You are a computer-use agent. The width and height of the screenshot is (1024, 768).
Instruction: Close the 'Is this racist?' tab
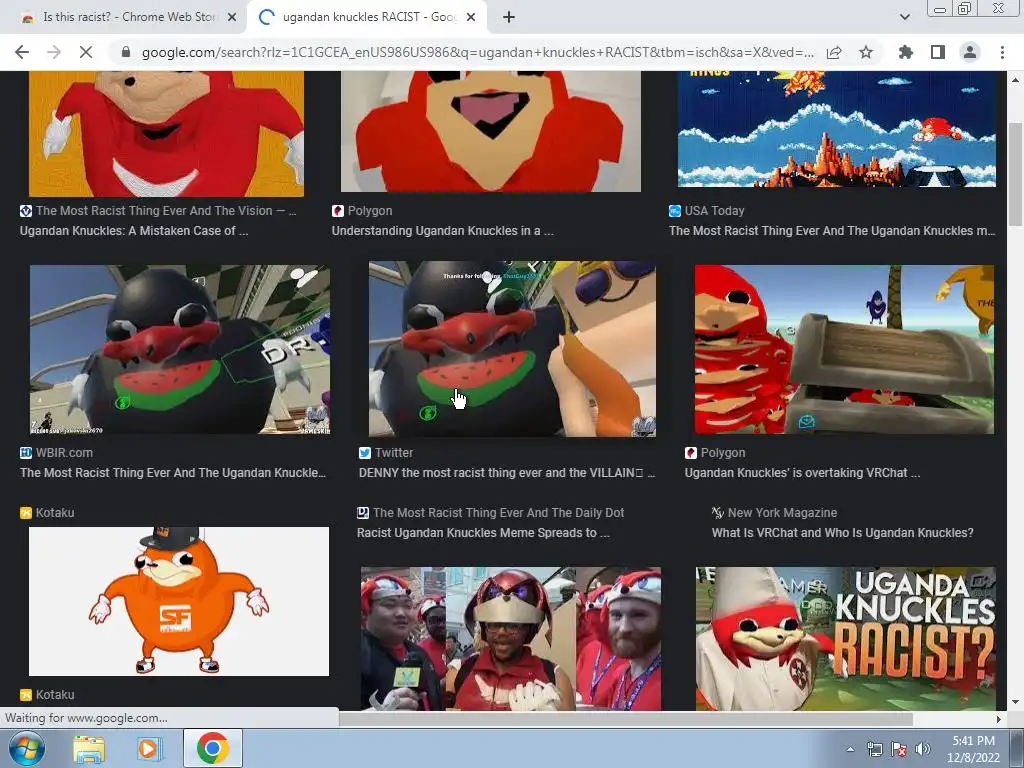point(232,17)
